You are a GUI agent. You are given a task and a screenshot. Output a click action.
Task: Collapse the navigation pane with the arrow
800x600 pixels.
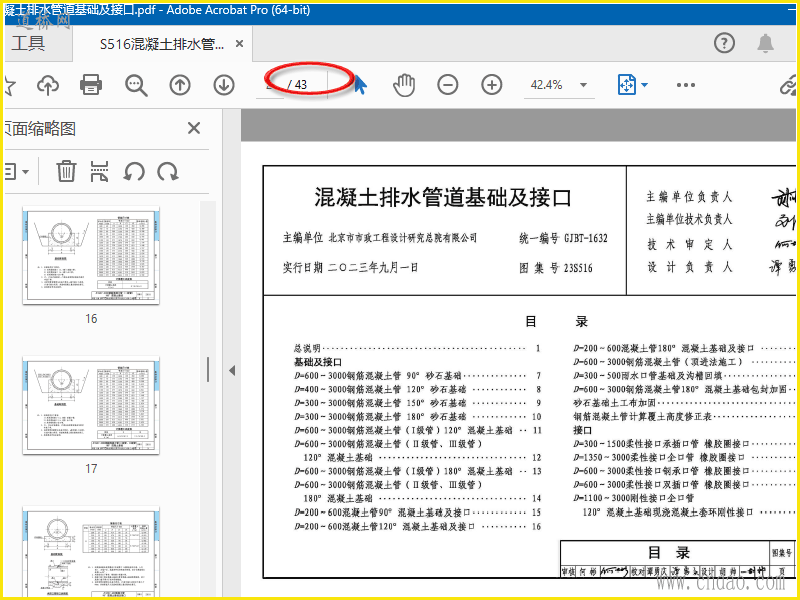(232, 370)
